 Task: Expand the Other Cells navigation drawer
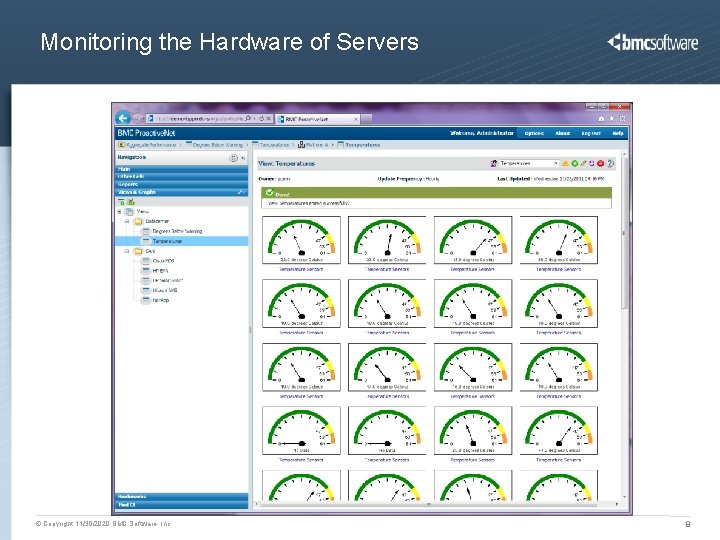click(181, 176)
